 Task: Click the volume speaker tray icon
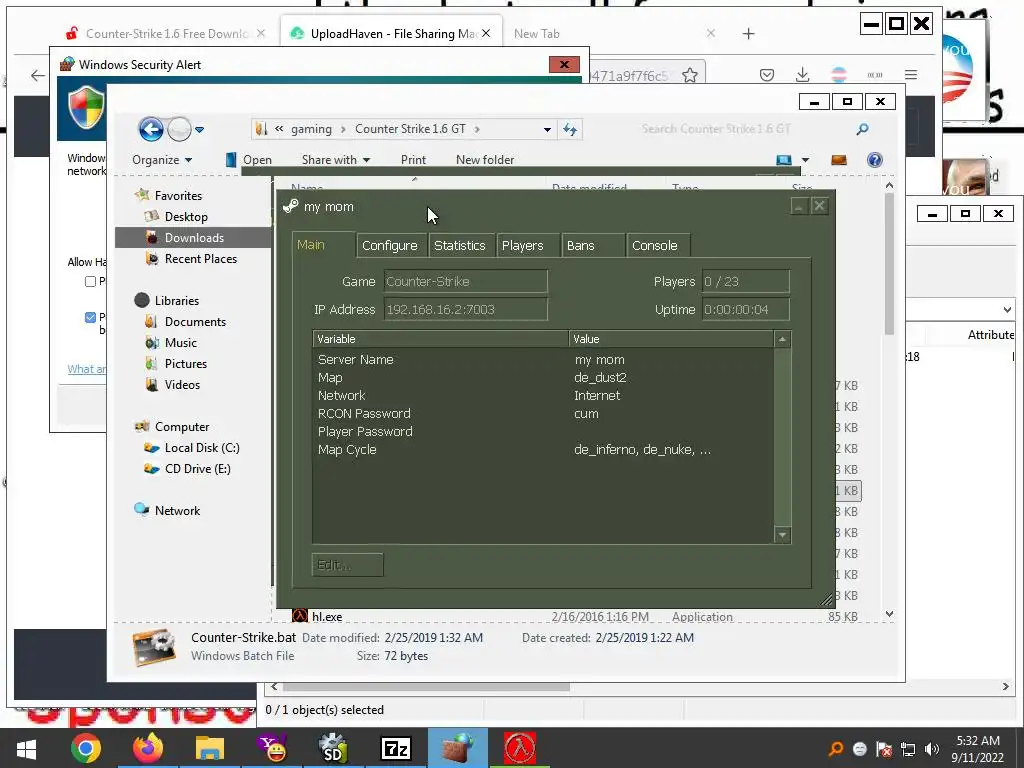click(x=931, y=749)
